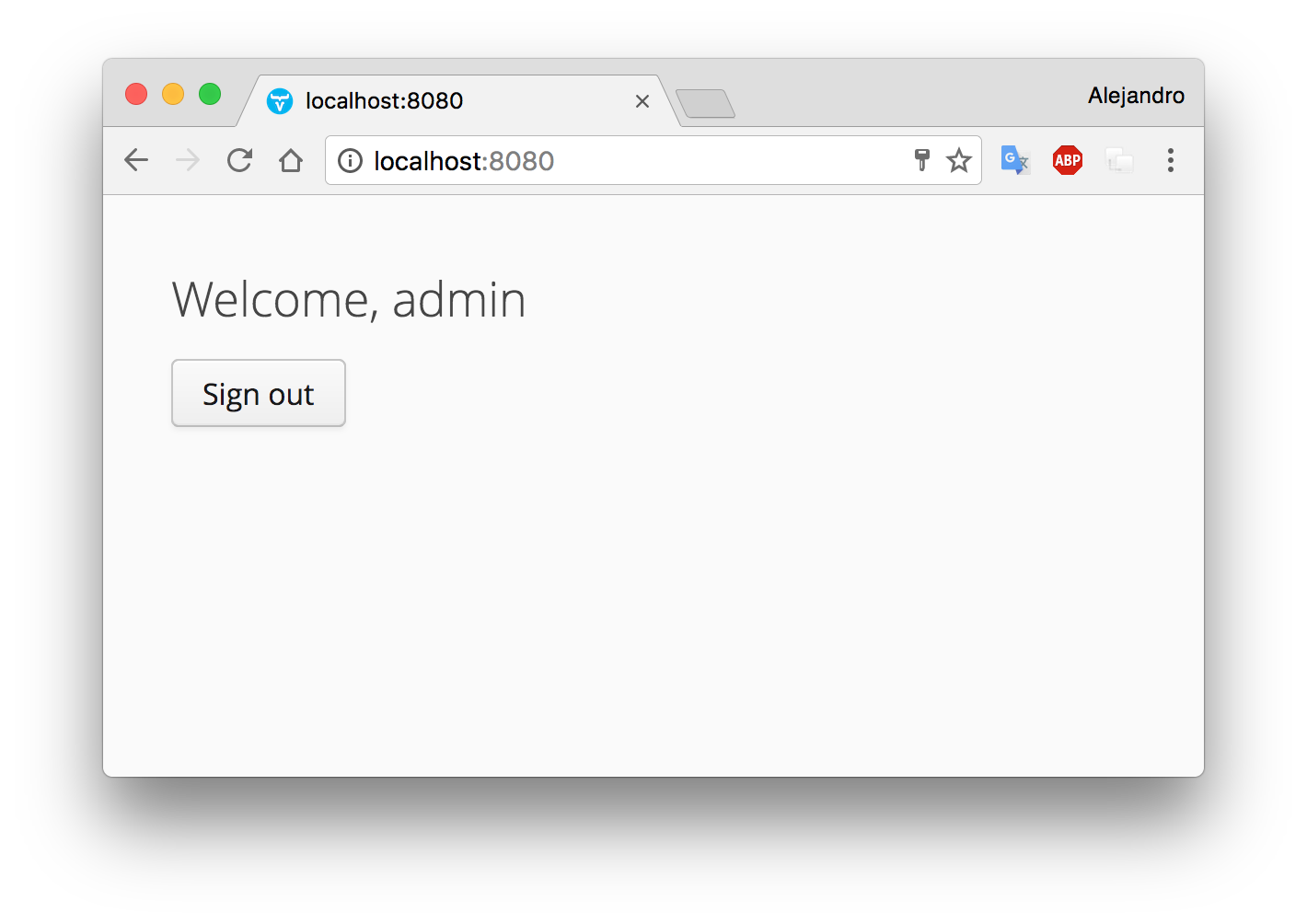Viewport: 1307px width, 924px height.
Task: Click the localhost:8080 address bar
Action: [x=626, y=161]
